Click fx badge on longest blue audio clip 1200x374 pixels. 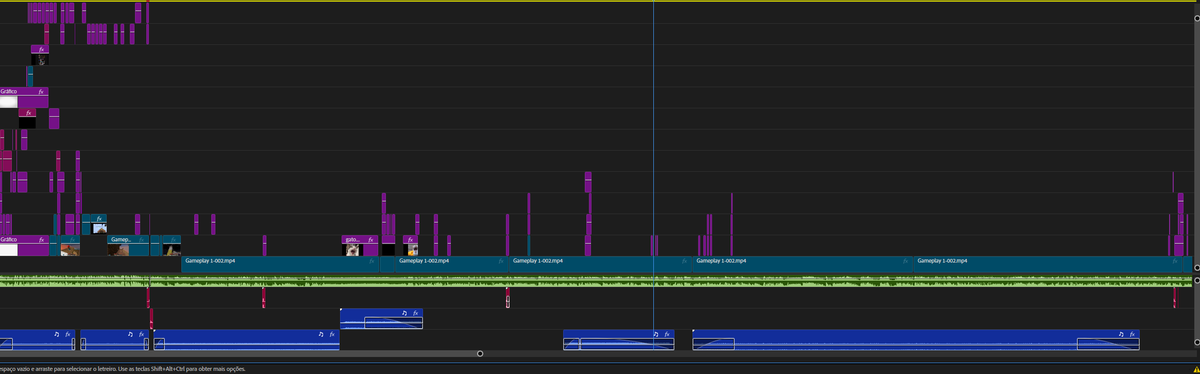1132,334
